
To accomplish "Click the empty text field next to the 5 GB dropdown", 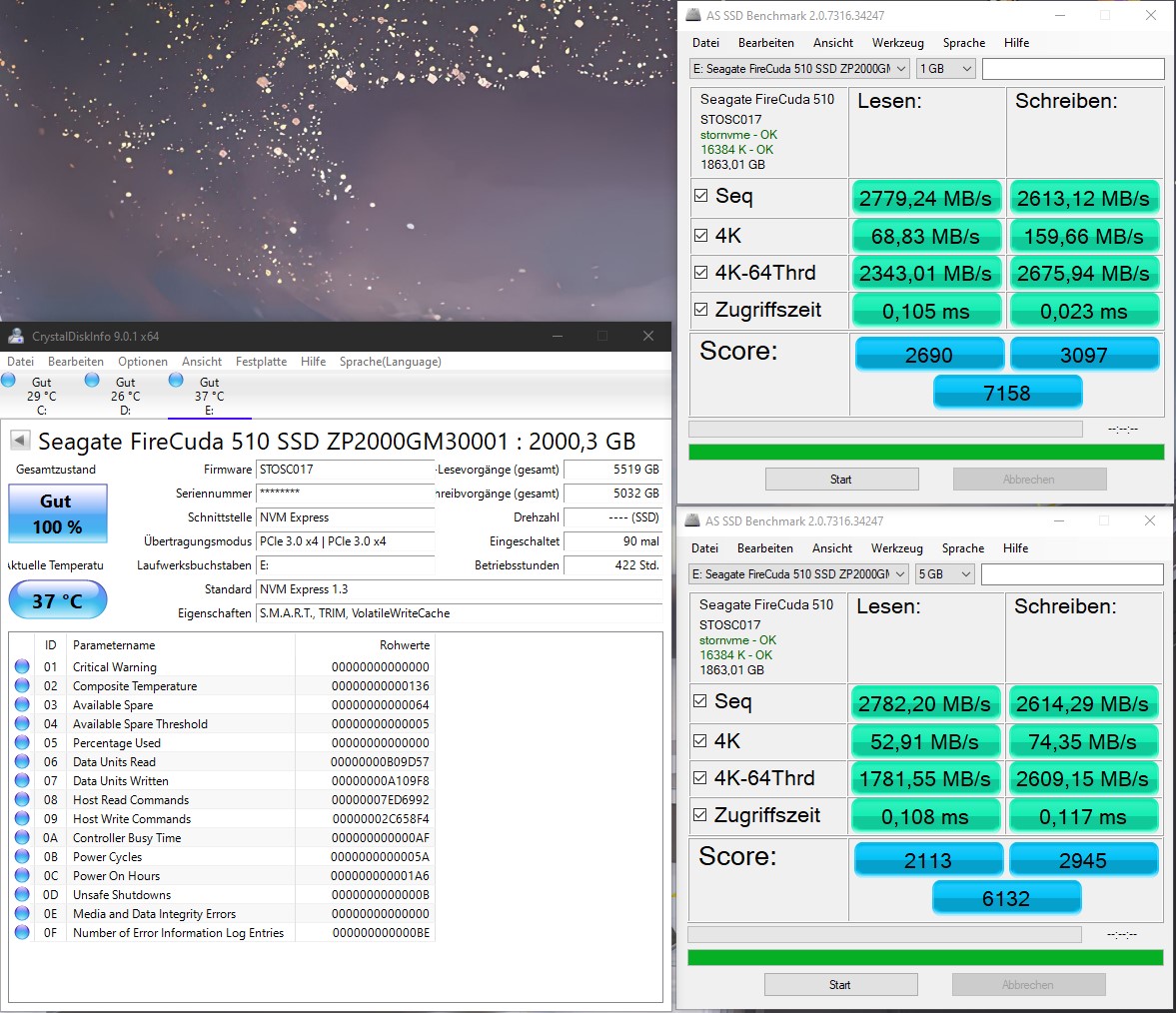I will pos(1072,573).
